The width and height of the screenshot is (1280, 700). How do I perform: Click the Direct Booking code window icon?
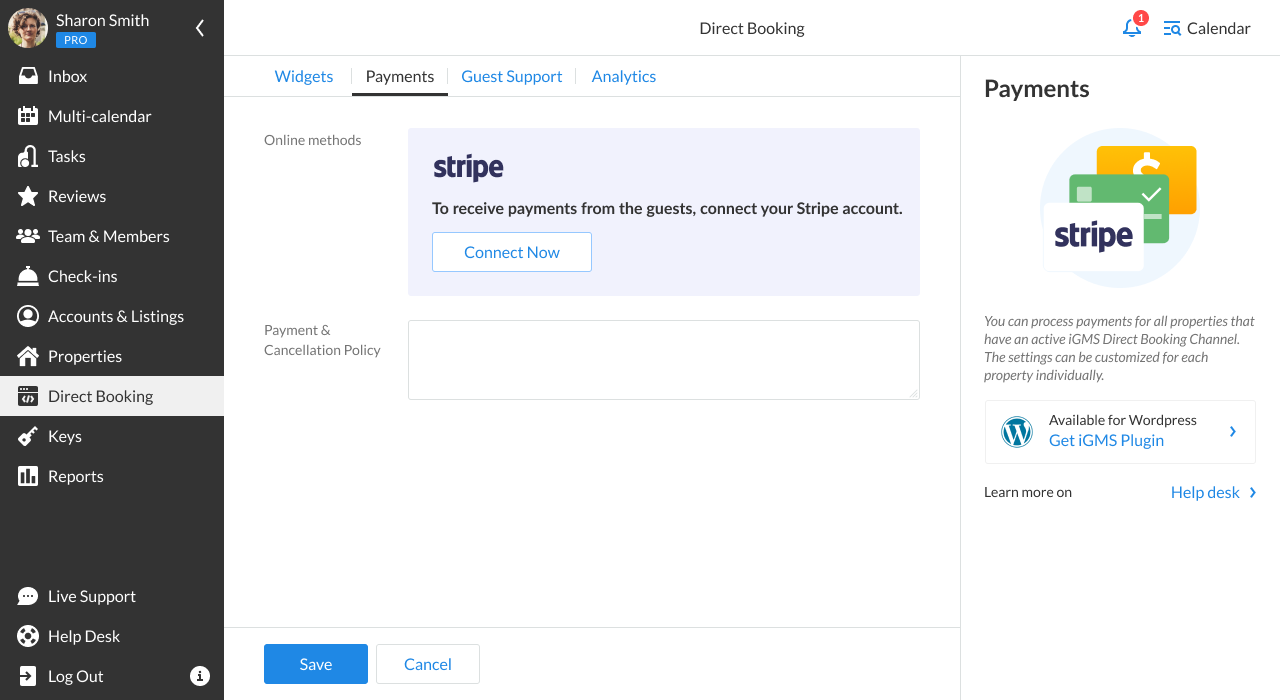coord(28,396)
